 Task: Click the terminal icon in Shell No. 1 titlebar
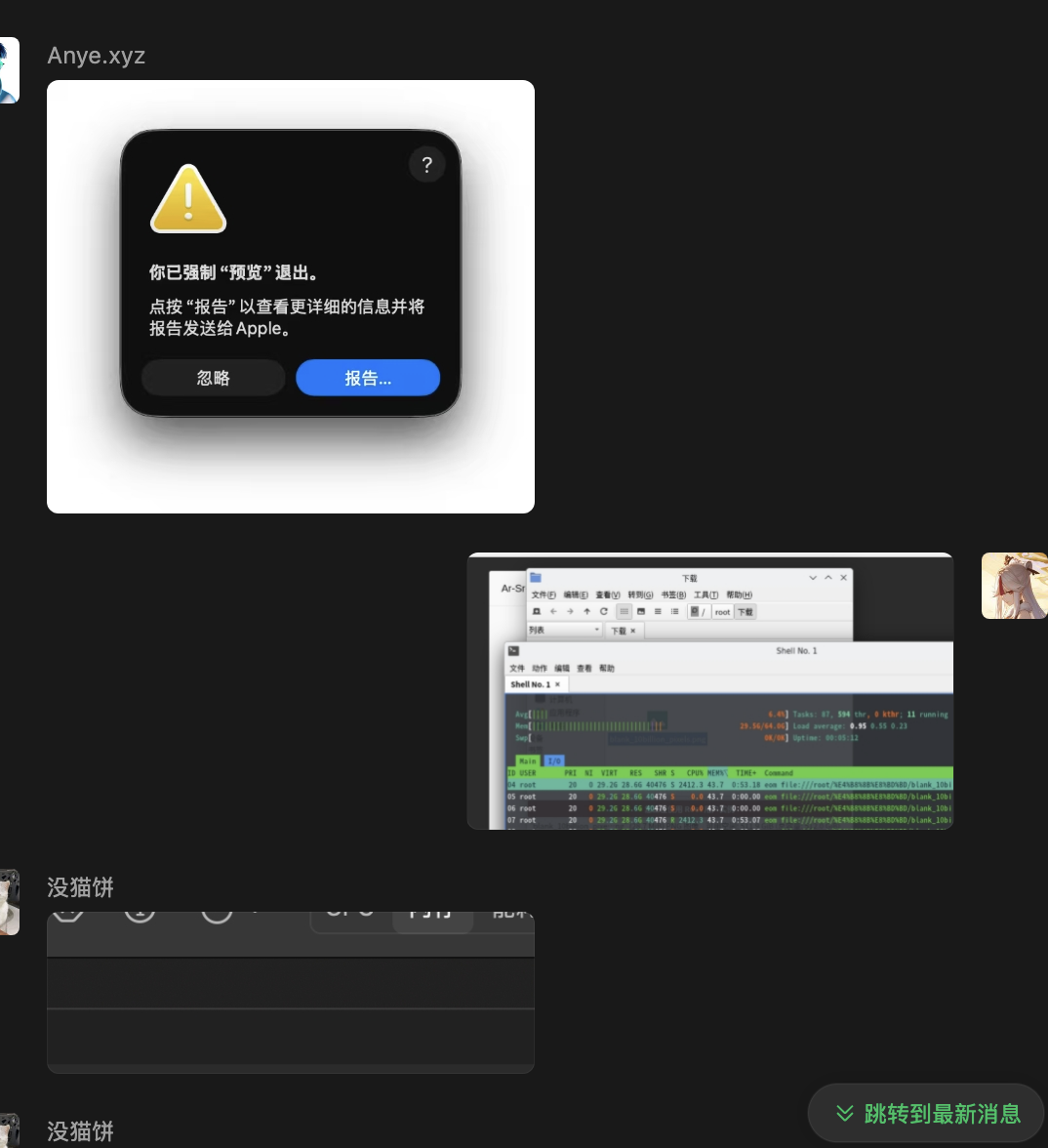coord(513,651)
